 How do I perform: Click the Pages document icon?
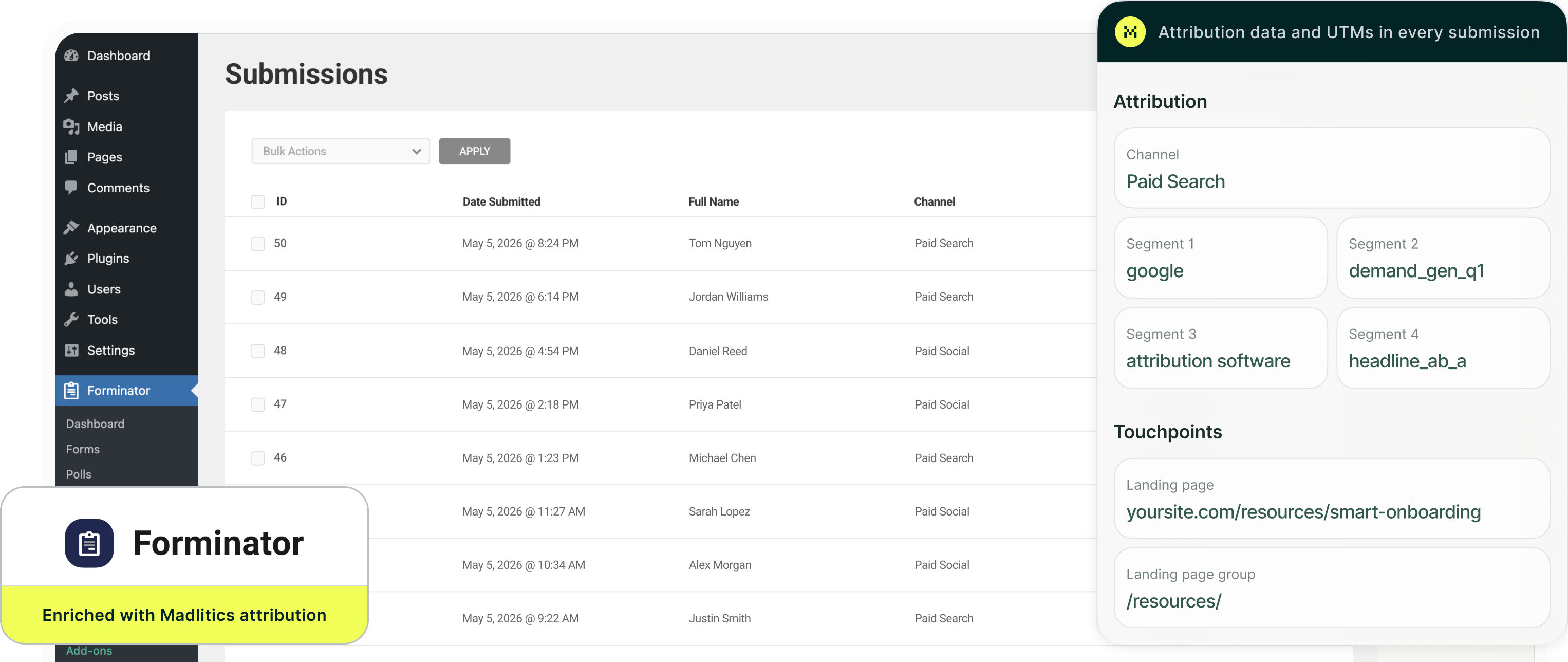click(71, 157)
